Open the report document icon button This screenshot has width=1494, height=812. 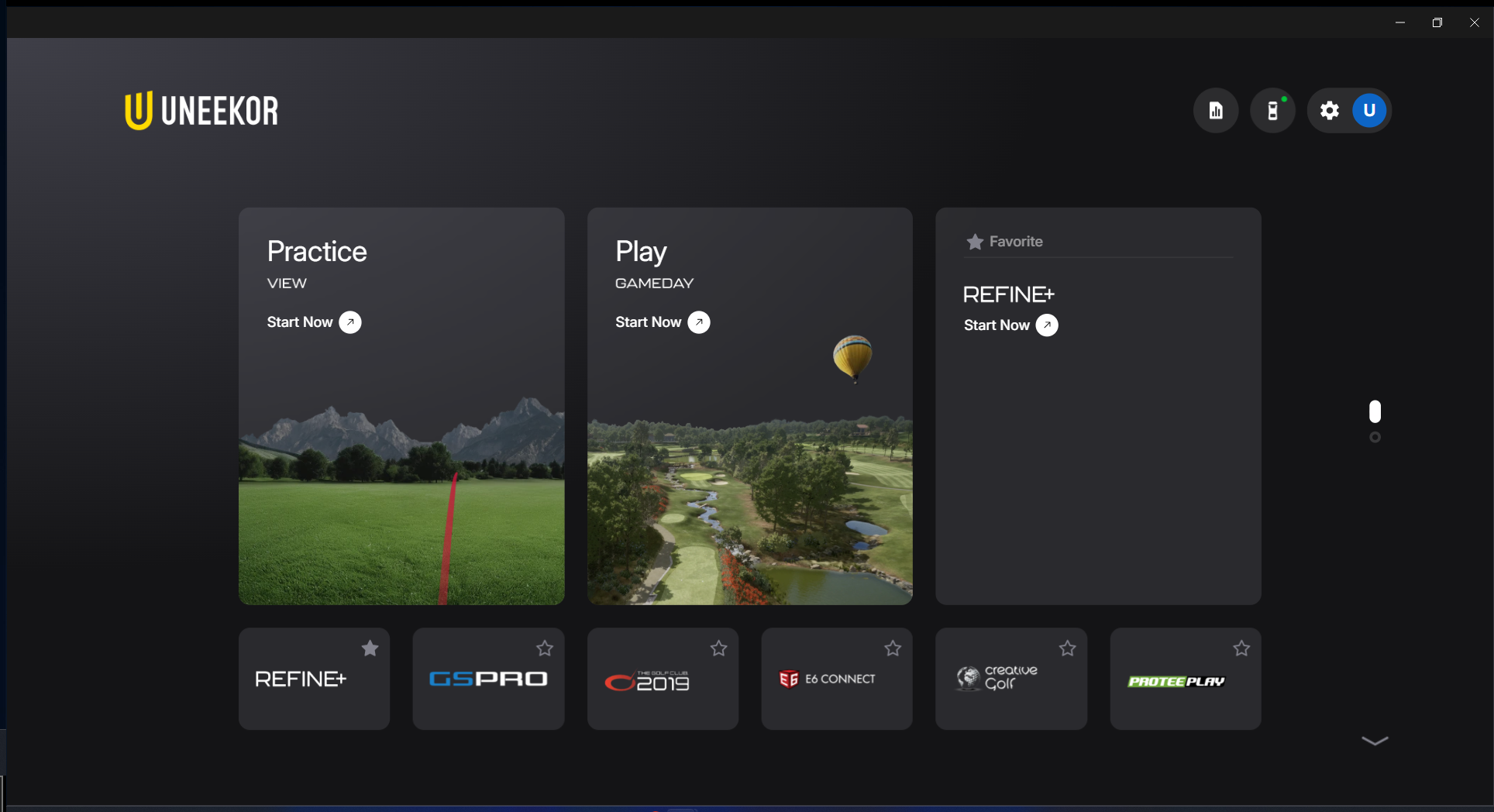[x=1216, y=111]
